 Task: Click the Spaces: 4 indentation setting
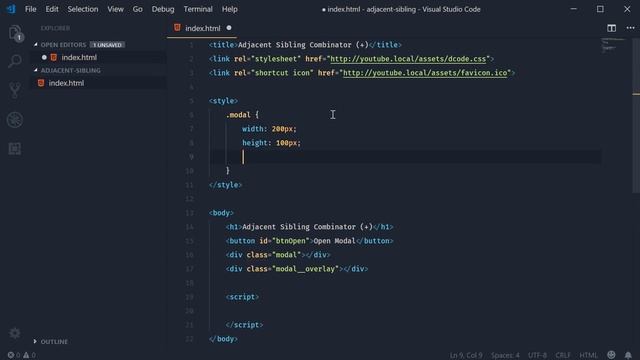point(505,355)
